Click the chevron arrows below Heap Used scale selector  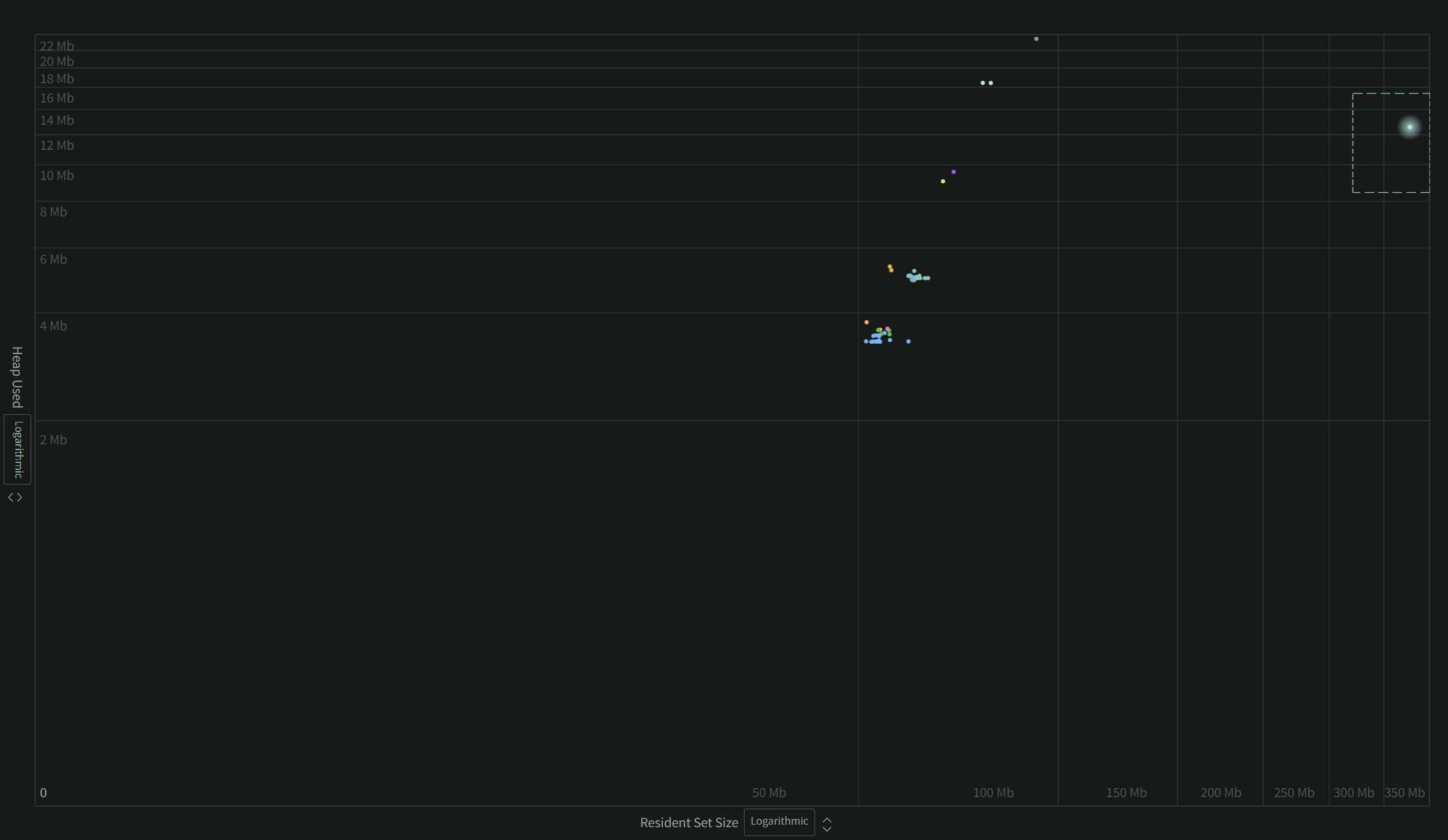click(x=15, y=497)
